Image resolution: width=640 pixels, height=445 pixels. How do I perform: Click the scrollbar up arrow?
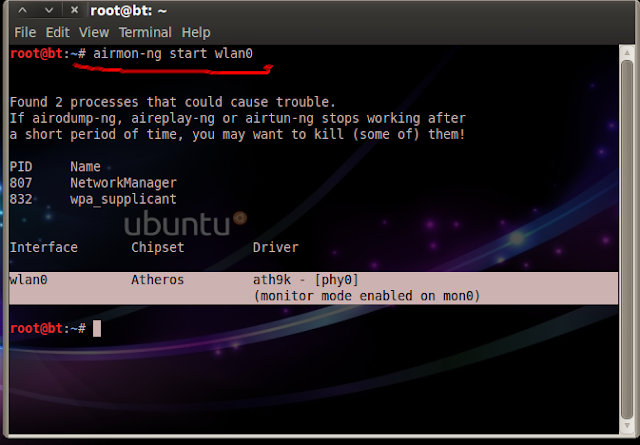click(x=627, y=53)
